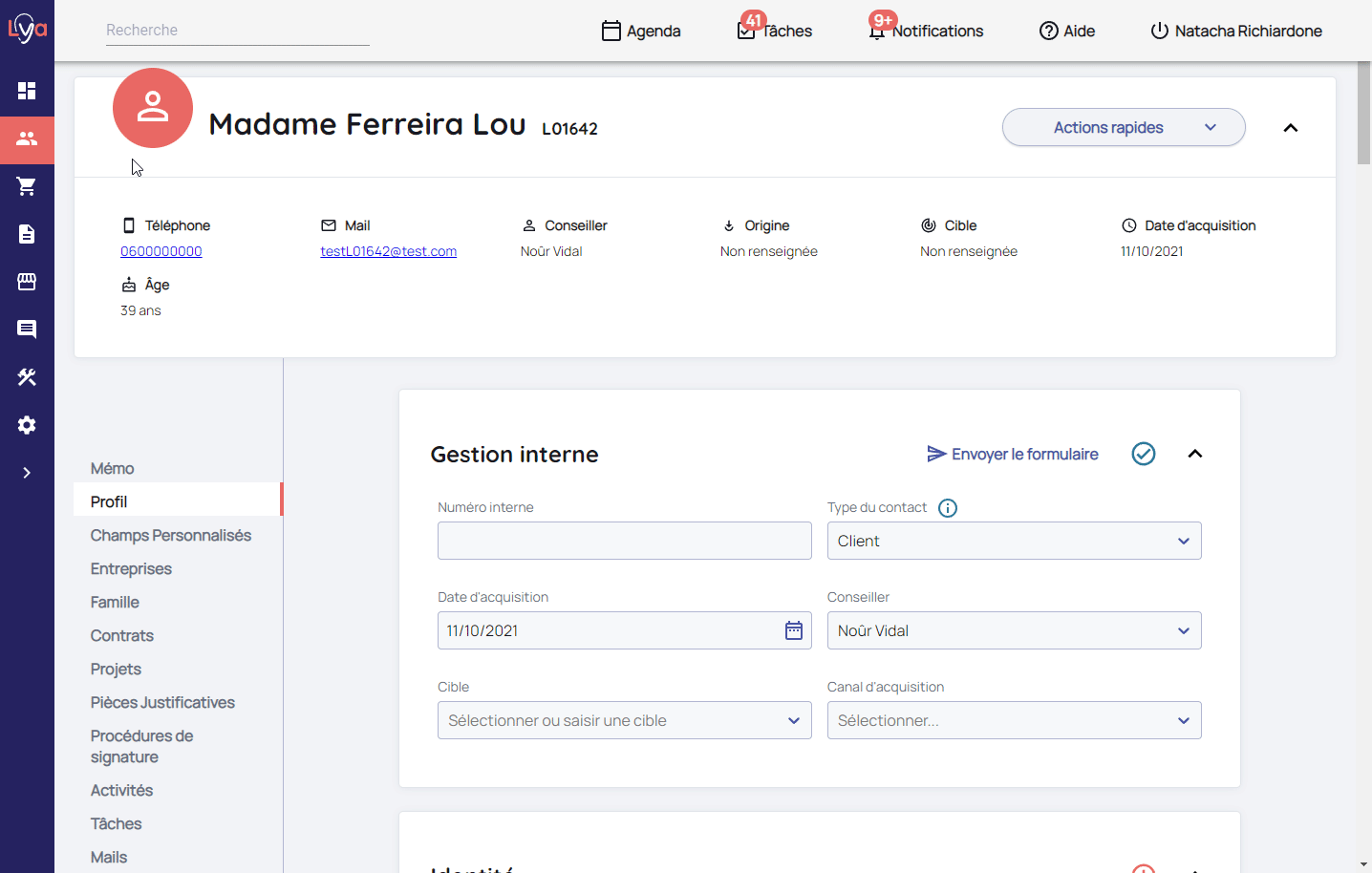Click the calendar icon in date field
This screenshot has width=1372, height=873.
793,630
